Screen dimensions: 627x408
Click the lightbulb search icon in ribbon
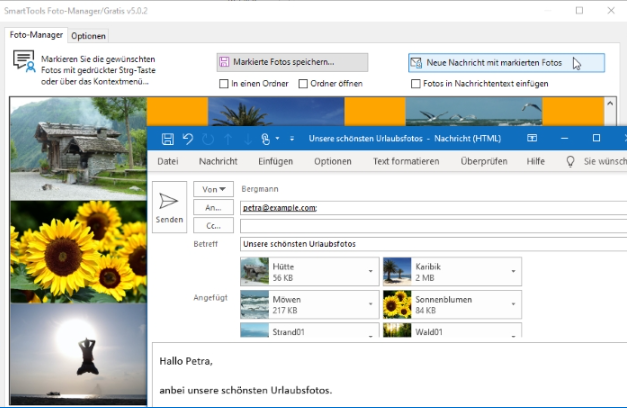[x=570, y=161]
